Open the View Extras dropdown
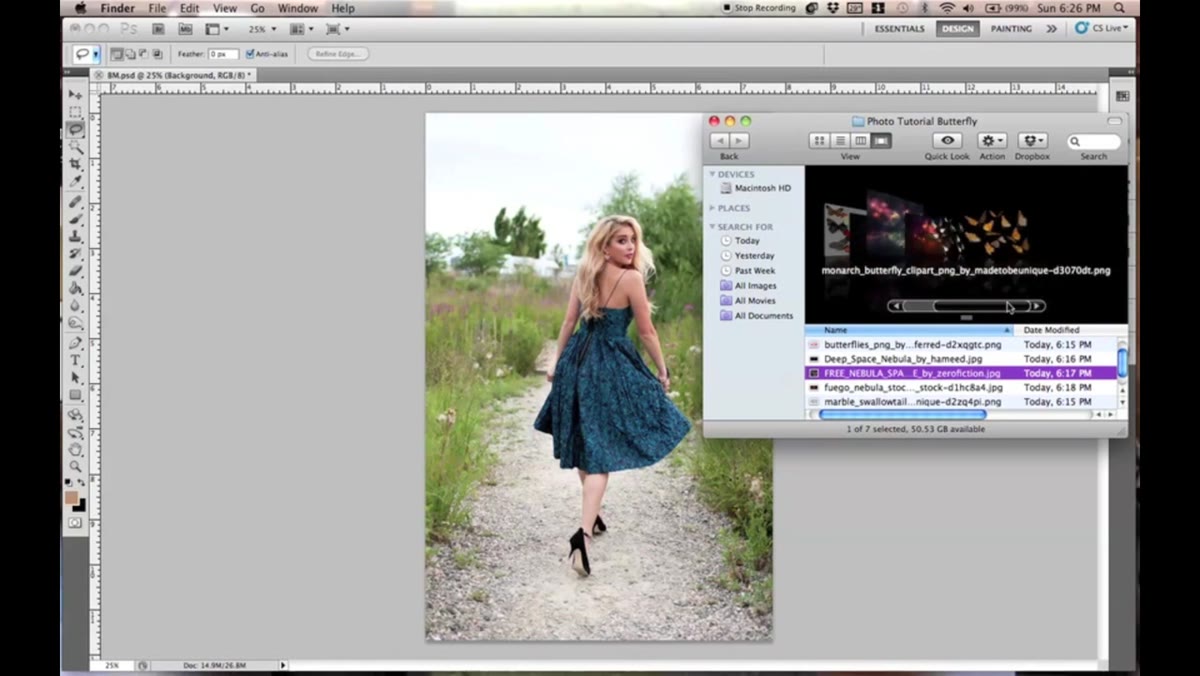Screen dimensions: 1200x676 point(217,29)
